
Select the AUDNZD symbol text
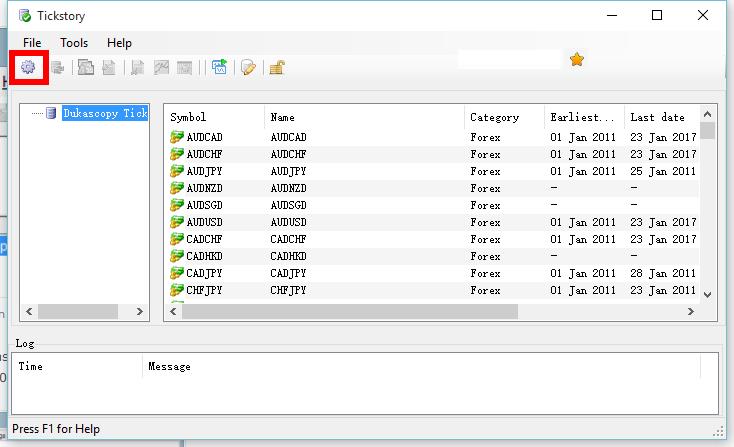tap(204, 188)
